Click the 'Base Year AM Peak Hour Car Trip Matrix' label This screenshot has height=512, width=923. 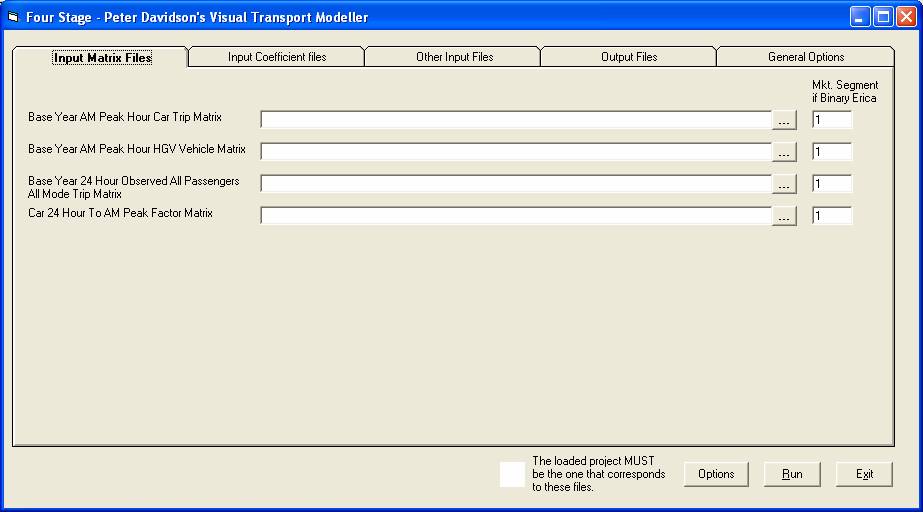[125, 117]
